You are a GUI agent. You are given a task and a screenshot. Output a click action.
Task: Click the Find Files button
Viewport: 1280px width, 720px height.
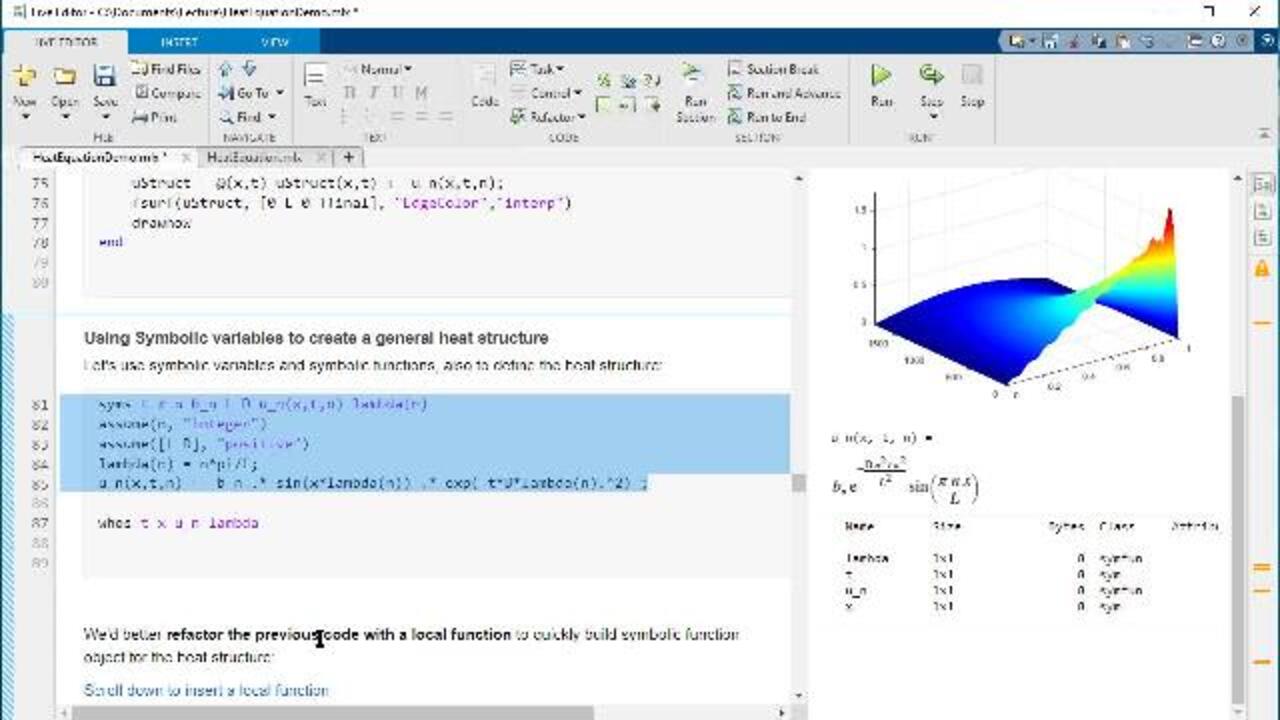[166, 69]
